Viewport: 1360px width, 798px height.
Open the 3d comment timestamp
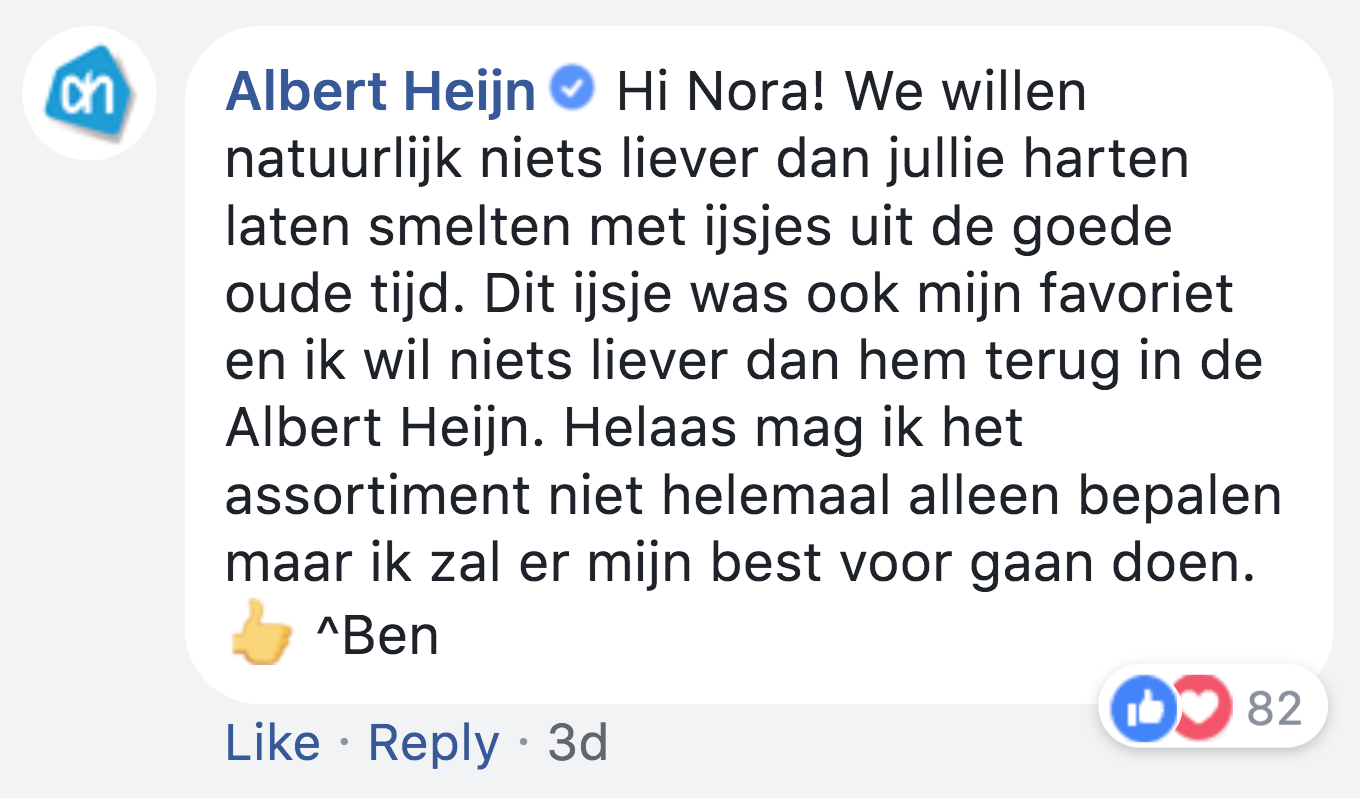point(577,744)
